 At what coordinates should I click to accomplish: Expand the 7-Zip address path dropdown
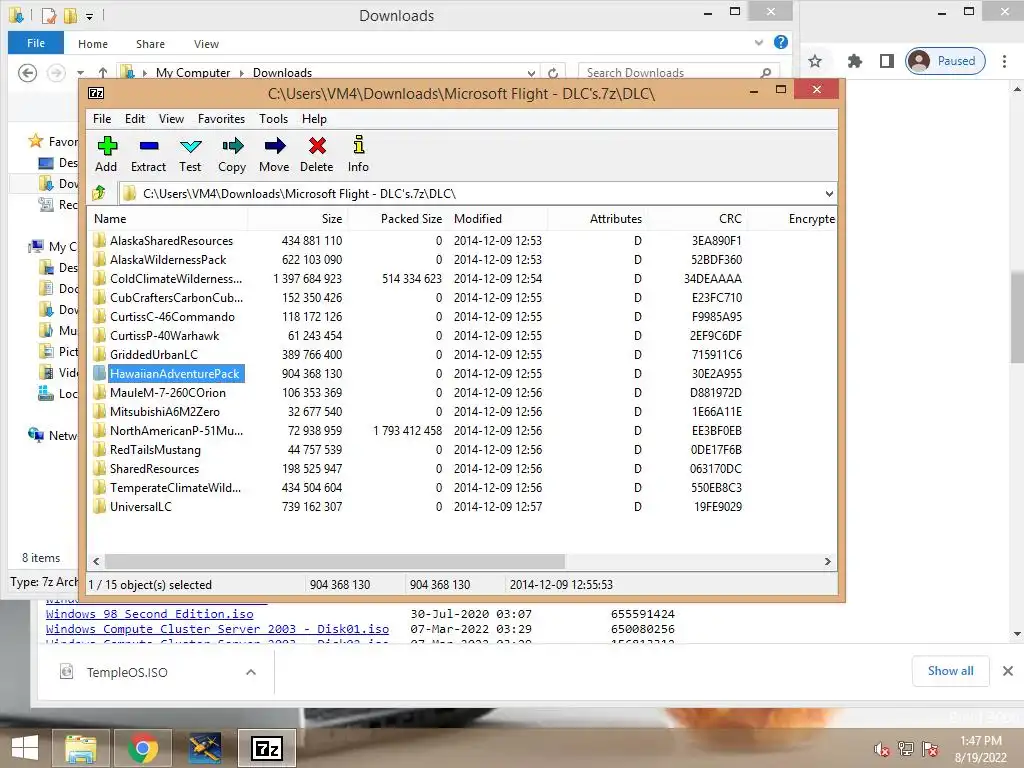829,194
